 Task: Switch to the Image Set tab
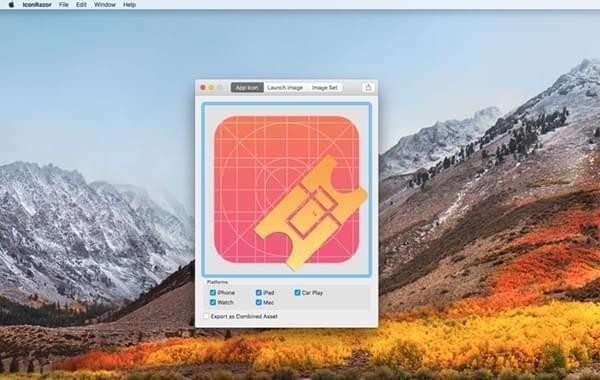(x=324, y=88)
